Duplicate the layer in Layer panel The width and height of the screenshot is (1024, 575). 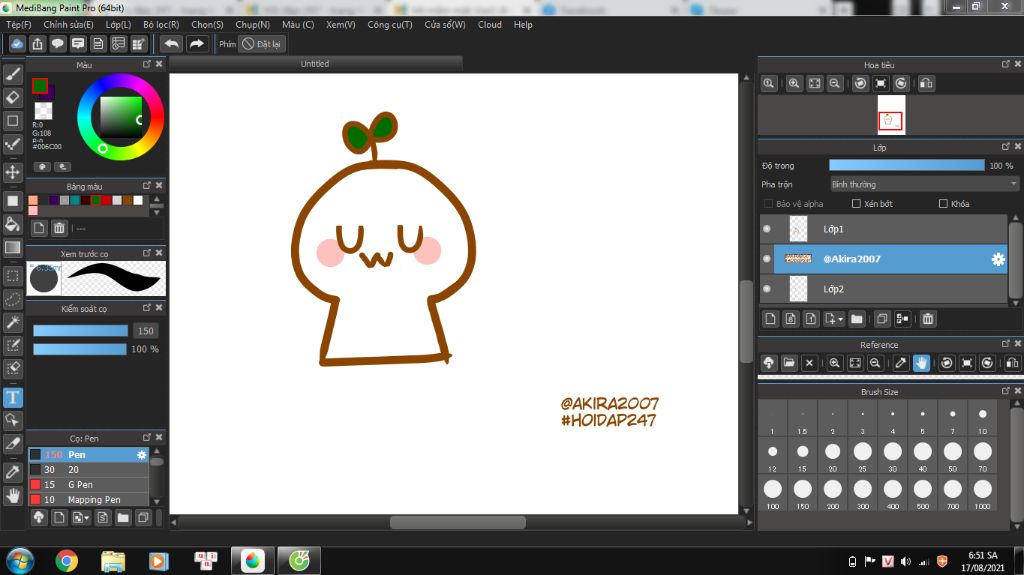click(882, 319)
